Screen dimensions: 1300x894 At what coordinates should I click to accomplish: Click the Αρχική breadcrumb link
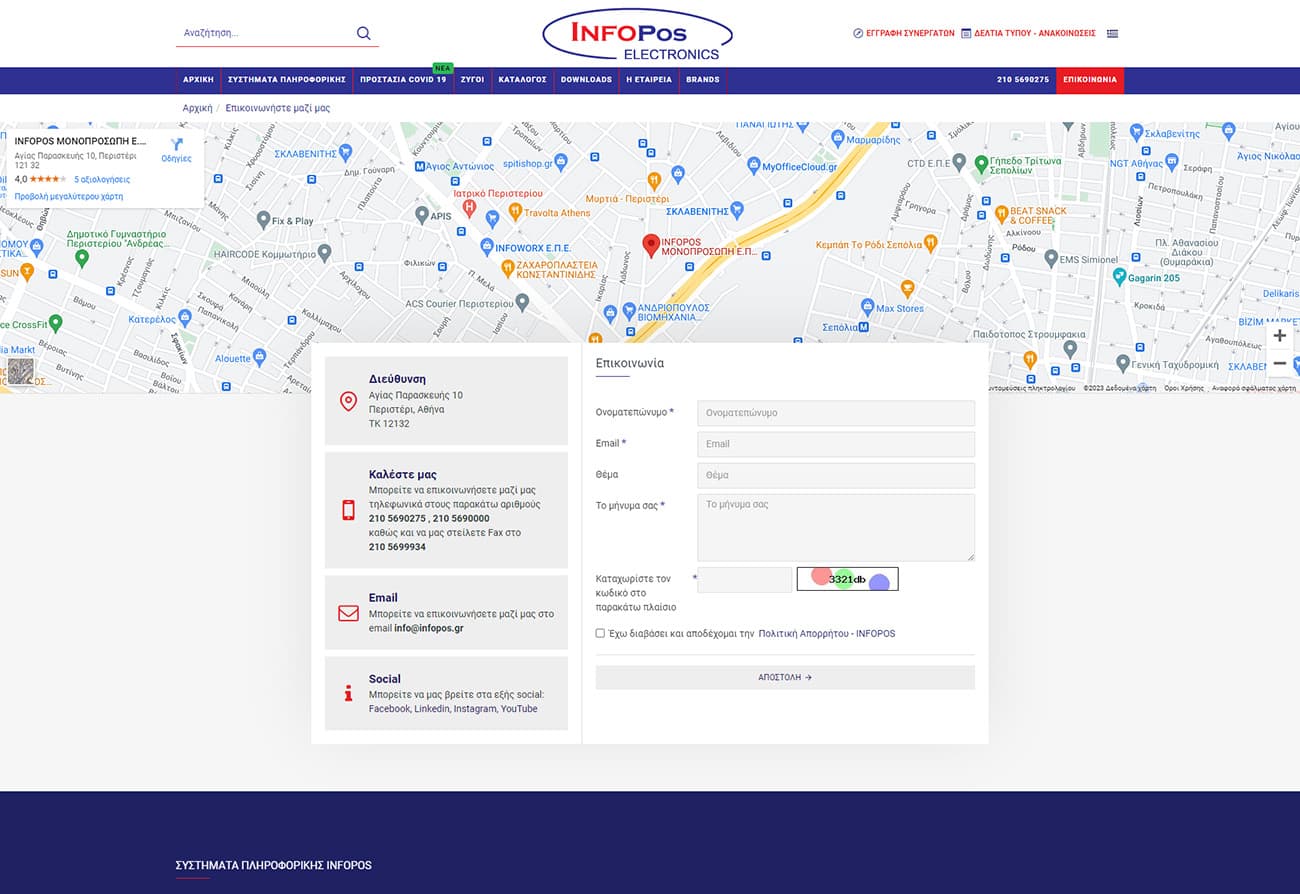(x=197, y=108)
